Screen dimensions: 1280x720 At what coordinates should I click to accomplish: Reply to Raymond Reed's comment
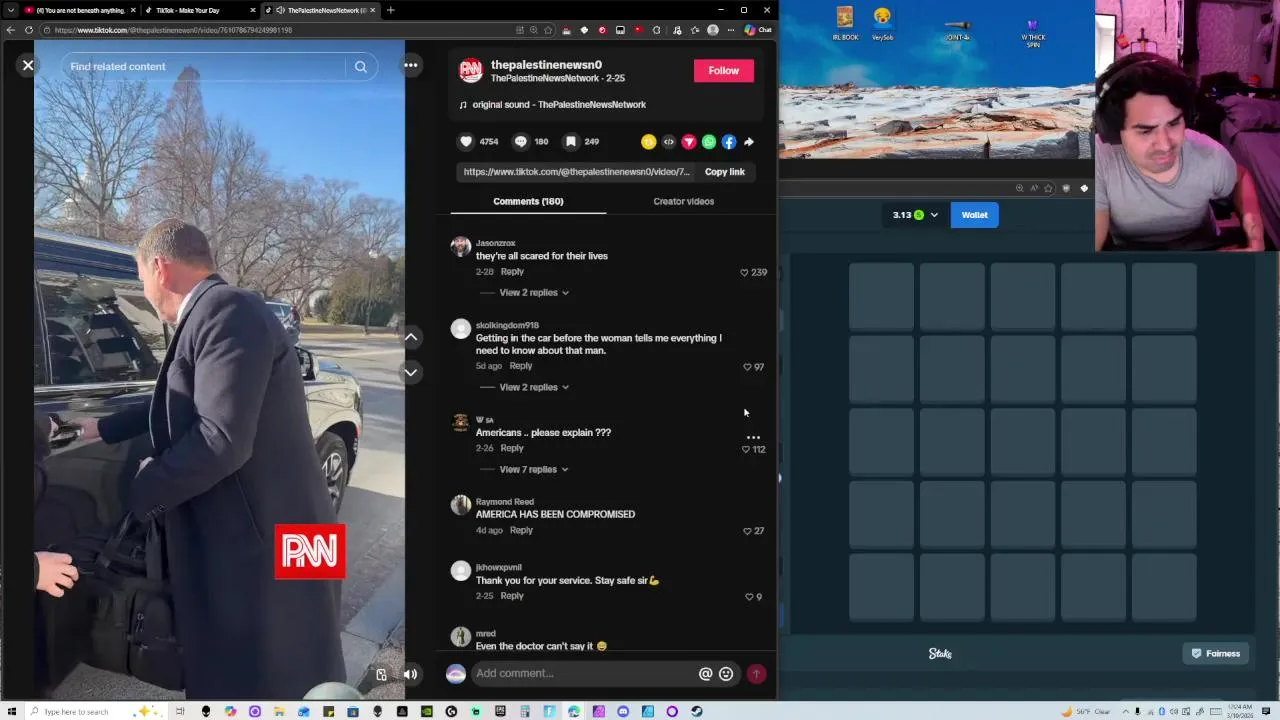click(x=521, y=530)
